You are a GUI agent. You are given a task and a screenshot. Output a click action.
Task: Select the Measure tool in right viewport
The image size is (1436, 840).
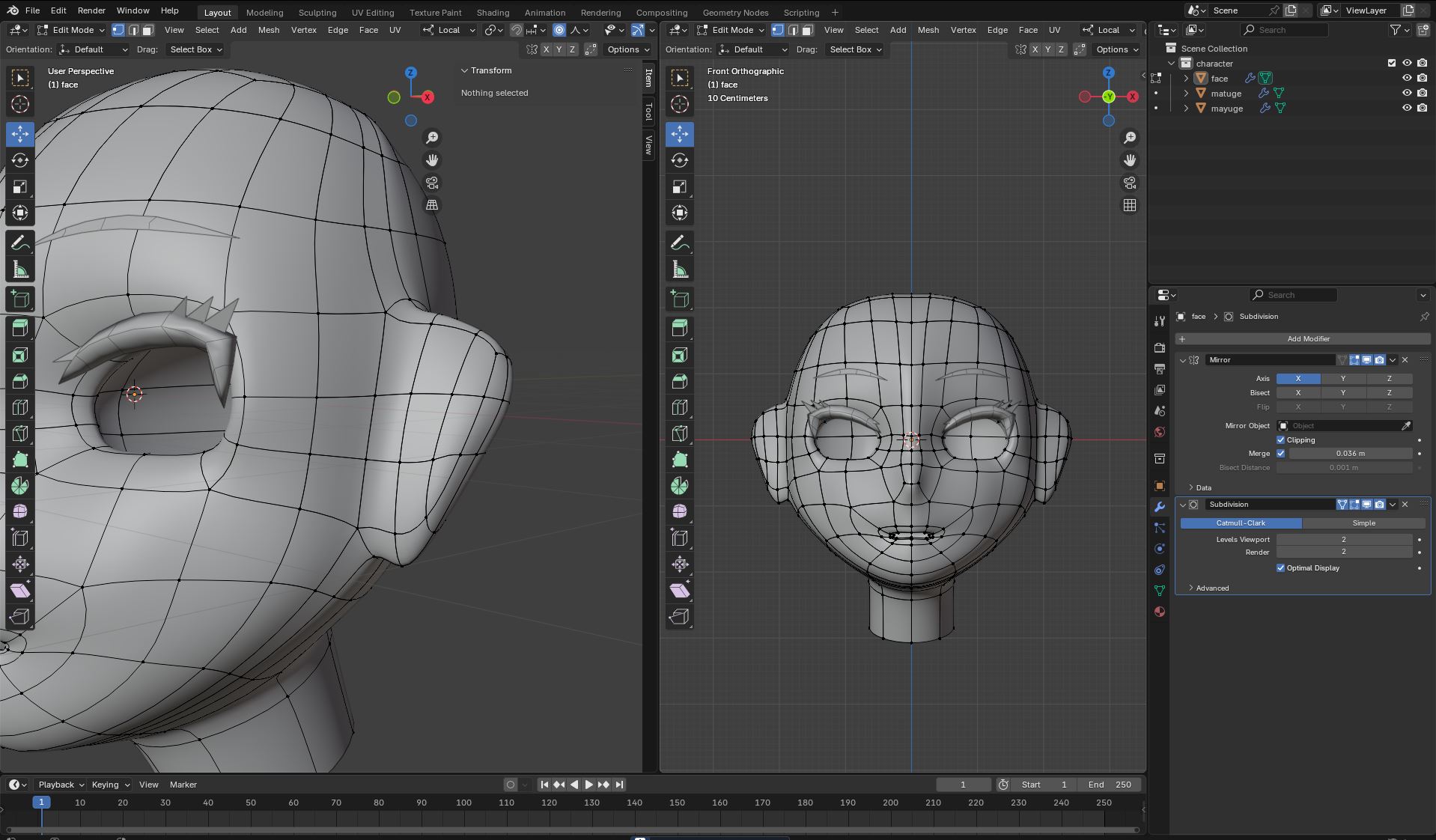pyautogui.click(x=679, y=270)
